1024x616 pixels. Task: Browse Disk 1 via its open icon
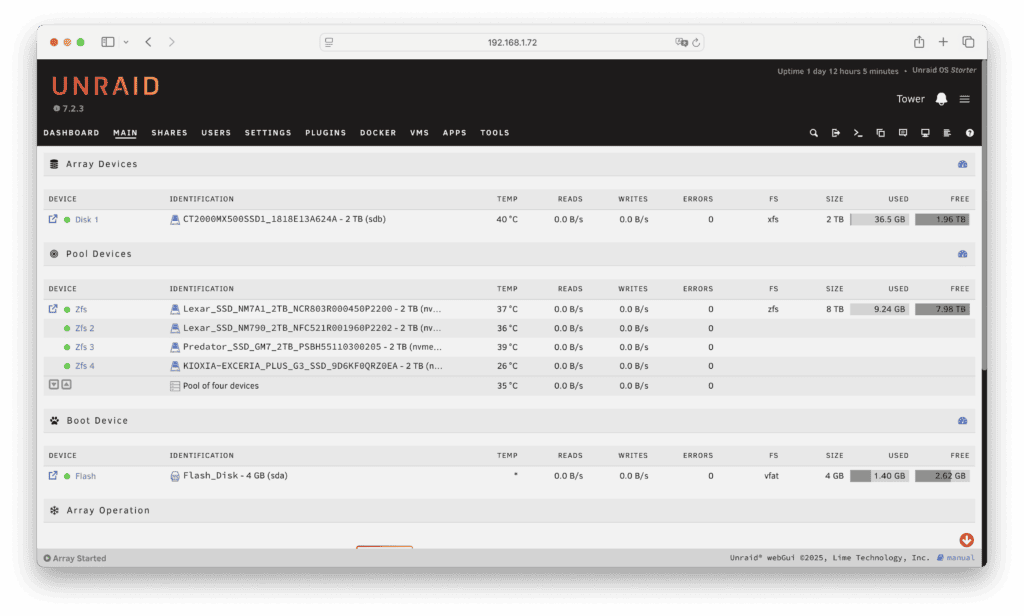click(53, 219)
